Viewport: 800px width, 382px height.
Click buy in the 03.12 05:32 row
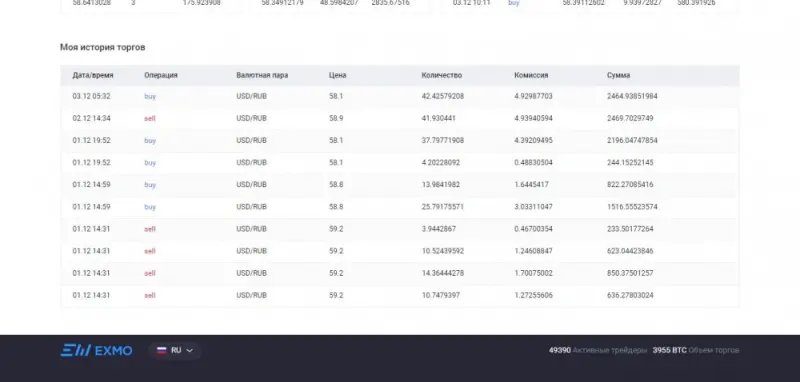tap(150, 96)
